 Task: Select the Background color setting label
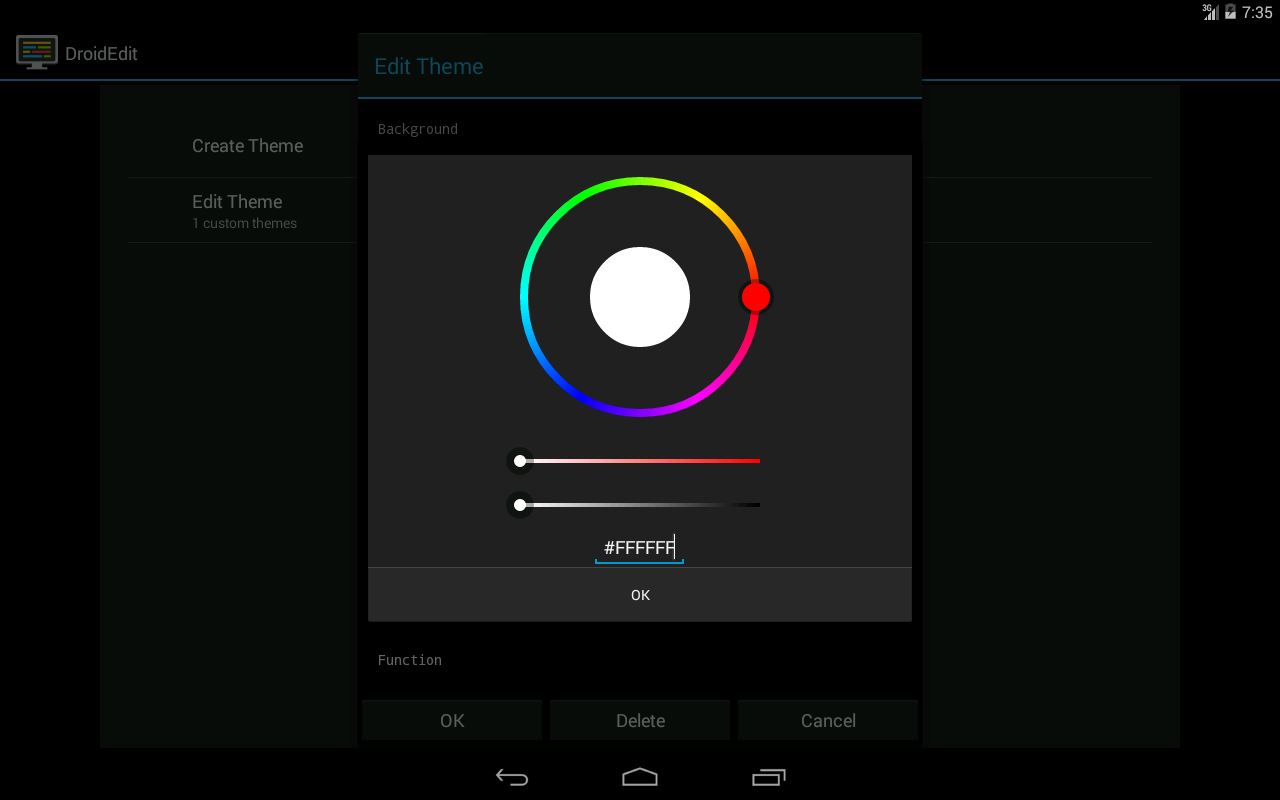coord(418,129)
